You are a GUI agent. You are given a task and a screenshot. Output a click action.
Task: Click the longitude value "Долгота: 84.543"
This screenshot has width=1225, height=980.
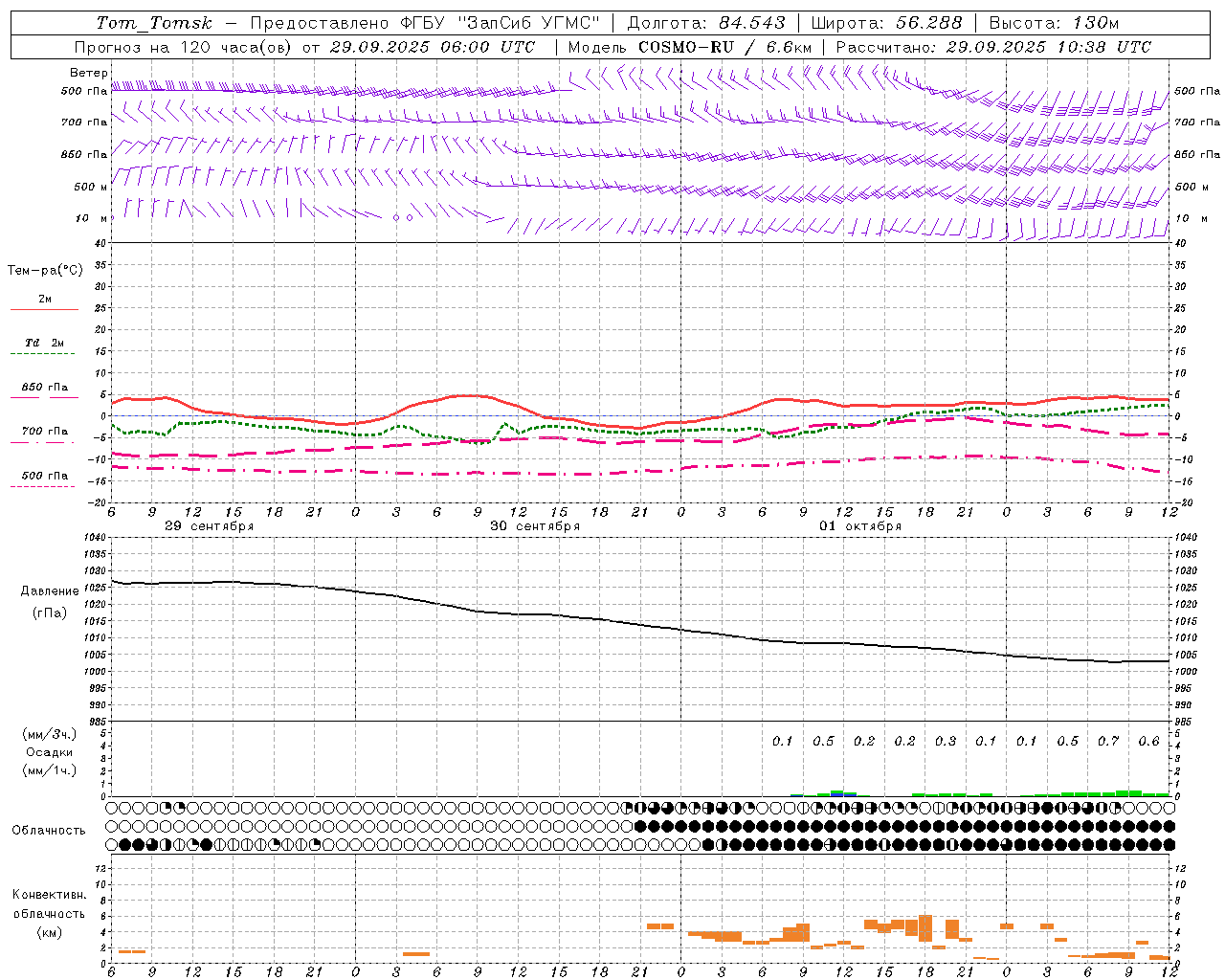pos(706,23)
